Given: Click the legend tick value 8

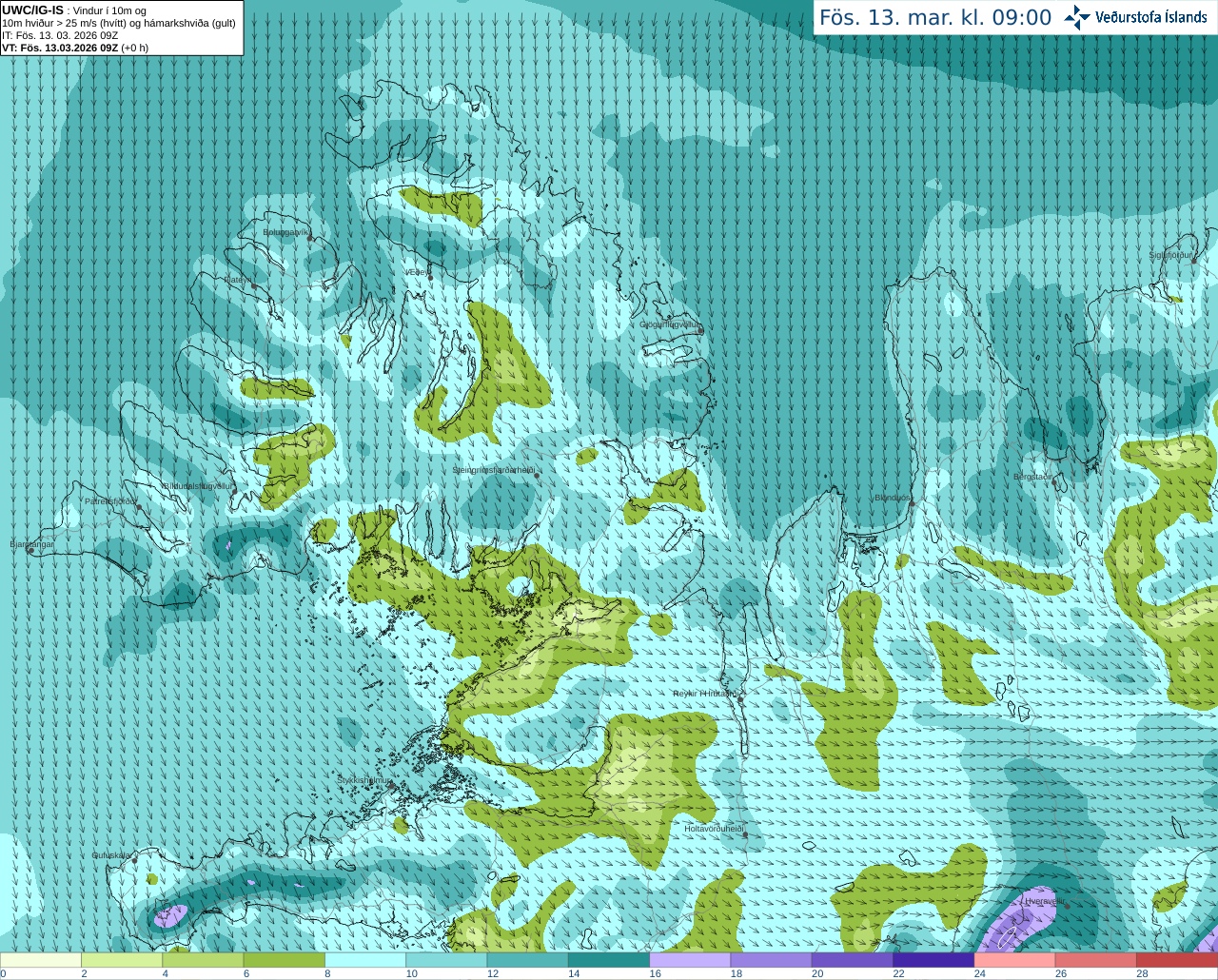Looking at the screenshot, I should pyautogui.click(x=327, y=973).
